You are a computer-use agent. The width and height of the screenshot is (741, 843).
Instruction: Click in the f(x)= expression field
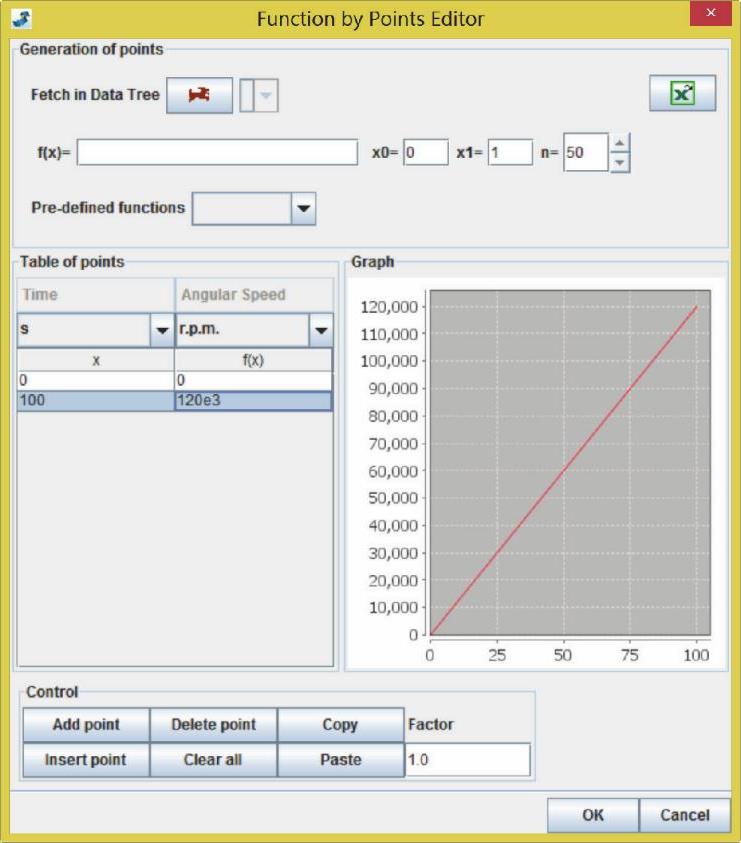(x=217, y=152)
